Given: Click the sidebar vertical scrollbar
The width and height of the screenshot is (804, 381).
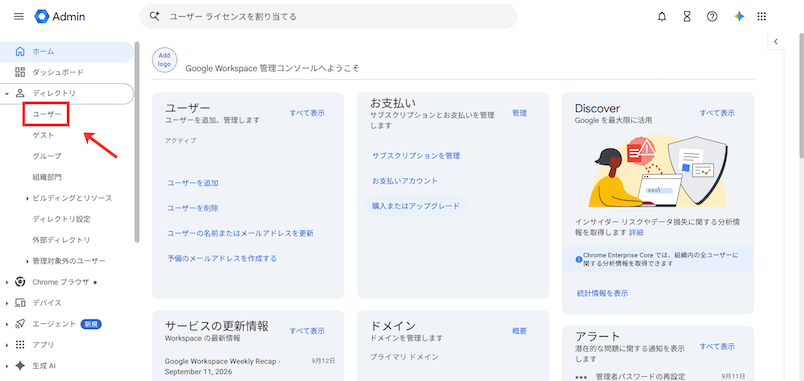Looking at the screenshot, I should pos(136,141).
